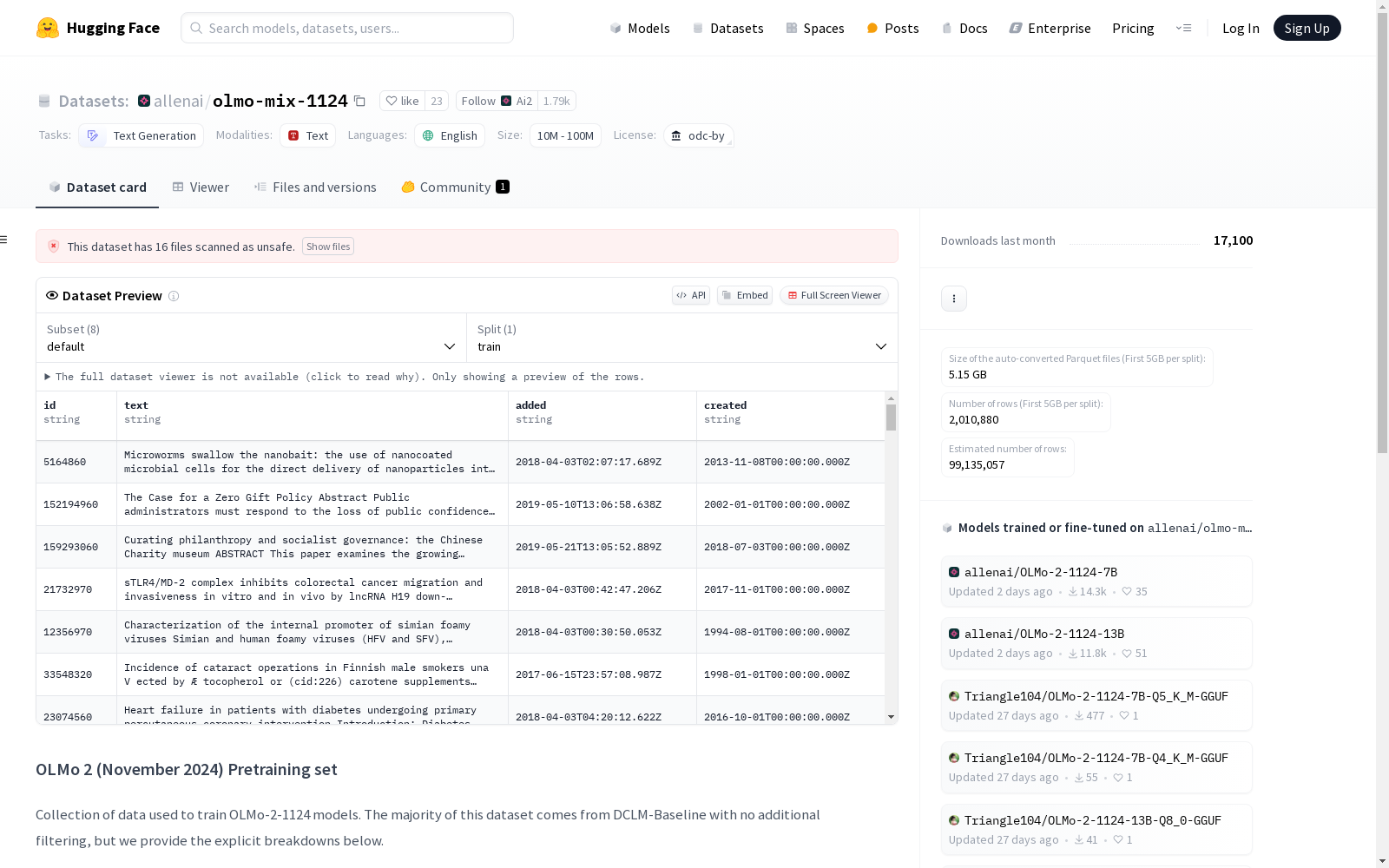Click the info icon beside Dataset Preview
This screenshot has width=1389, height=868.
pyautogui.click(x=174, y=296)
